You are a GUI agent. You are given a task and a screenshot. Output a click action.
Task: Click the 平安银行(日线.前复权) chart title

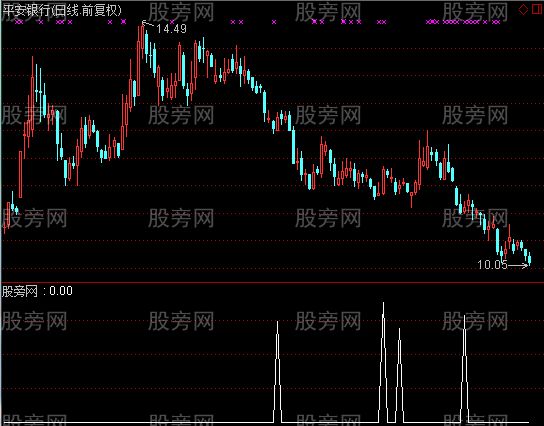pos(62,10)
